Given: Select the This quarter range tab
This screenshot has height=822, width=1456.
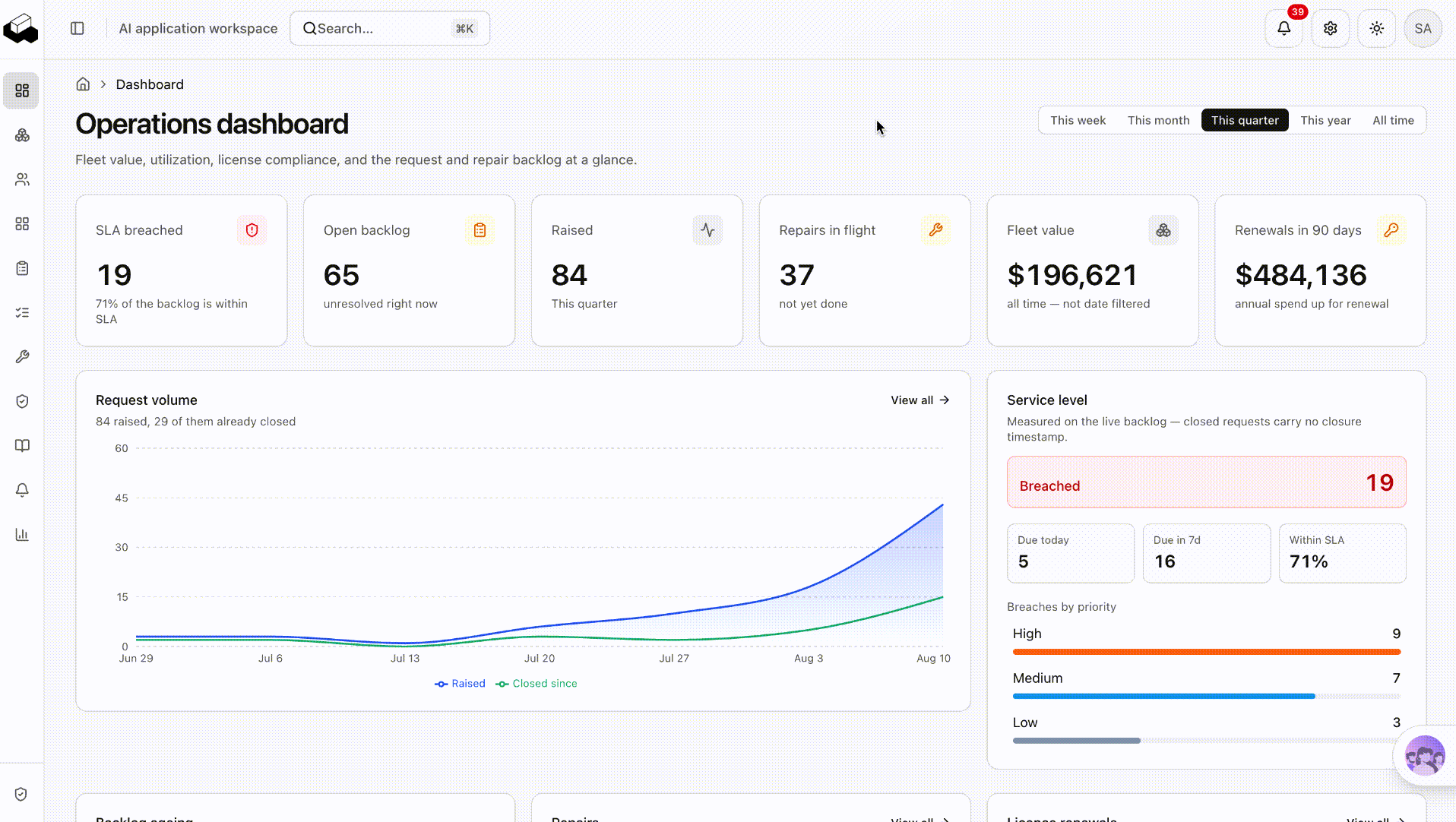Looking at the screenshot, I should [x=1245, y=120].
